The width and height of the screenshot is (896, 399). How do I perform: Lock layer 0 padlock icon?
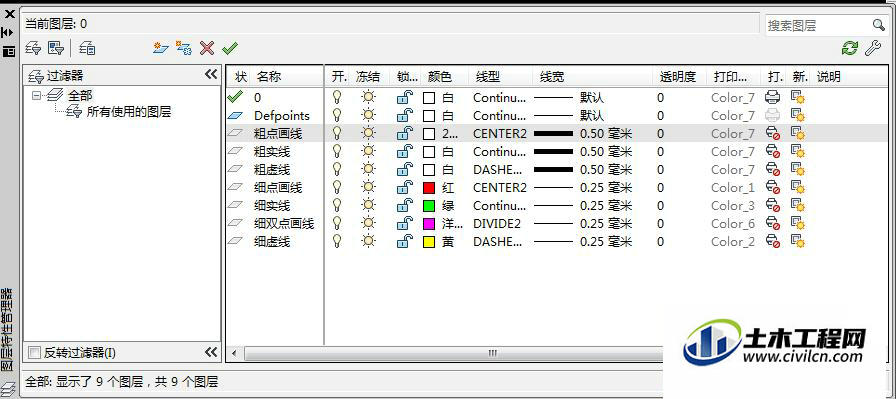(405, 98)
